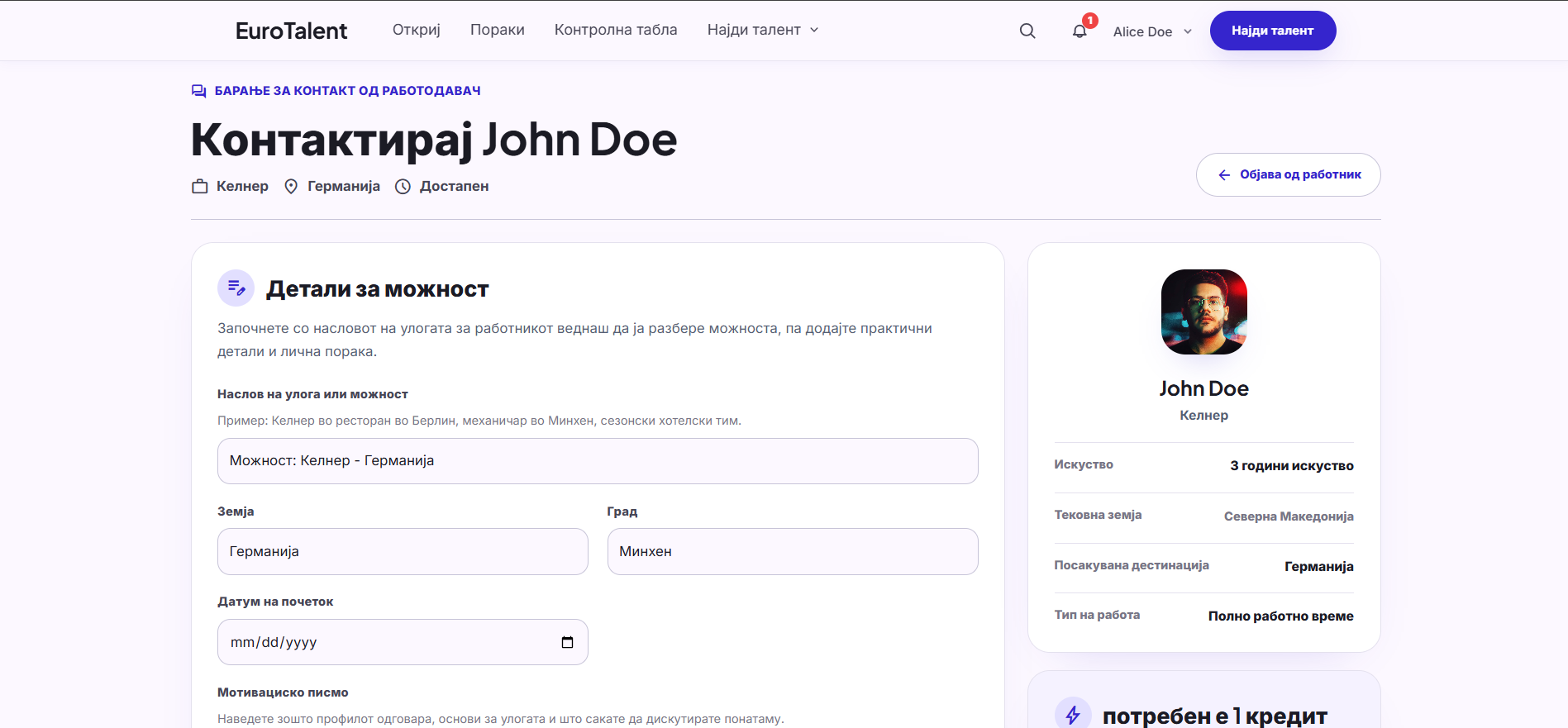Navigate to Контролна табла
The width and height of the screenshot is (1568, 728).
tap(616, 30)
